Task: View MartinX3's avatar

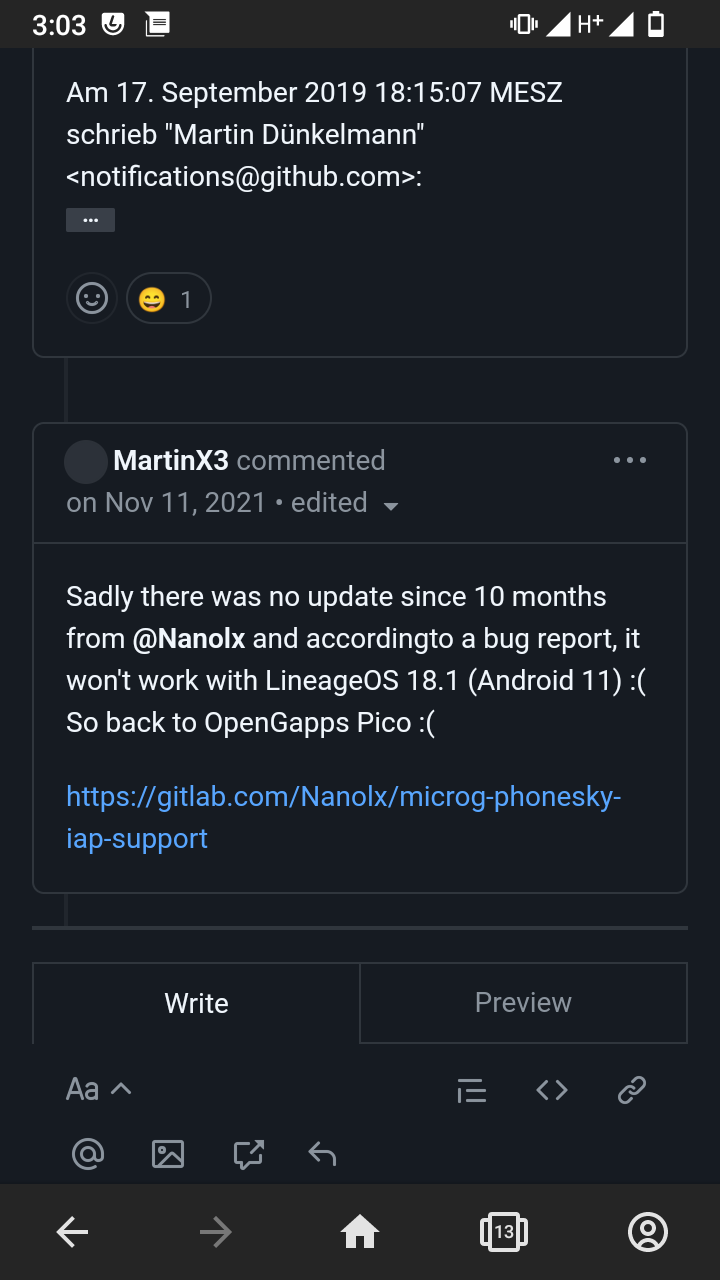Action: (x=85, y=461)
